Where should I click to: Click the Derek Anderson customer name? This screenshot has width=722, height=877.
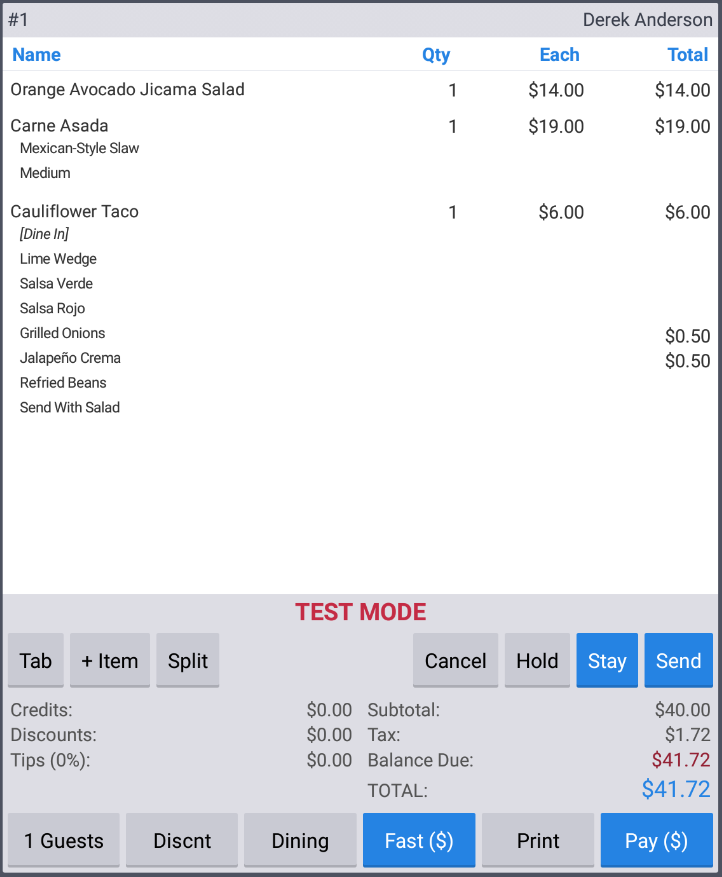point(647,20)
